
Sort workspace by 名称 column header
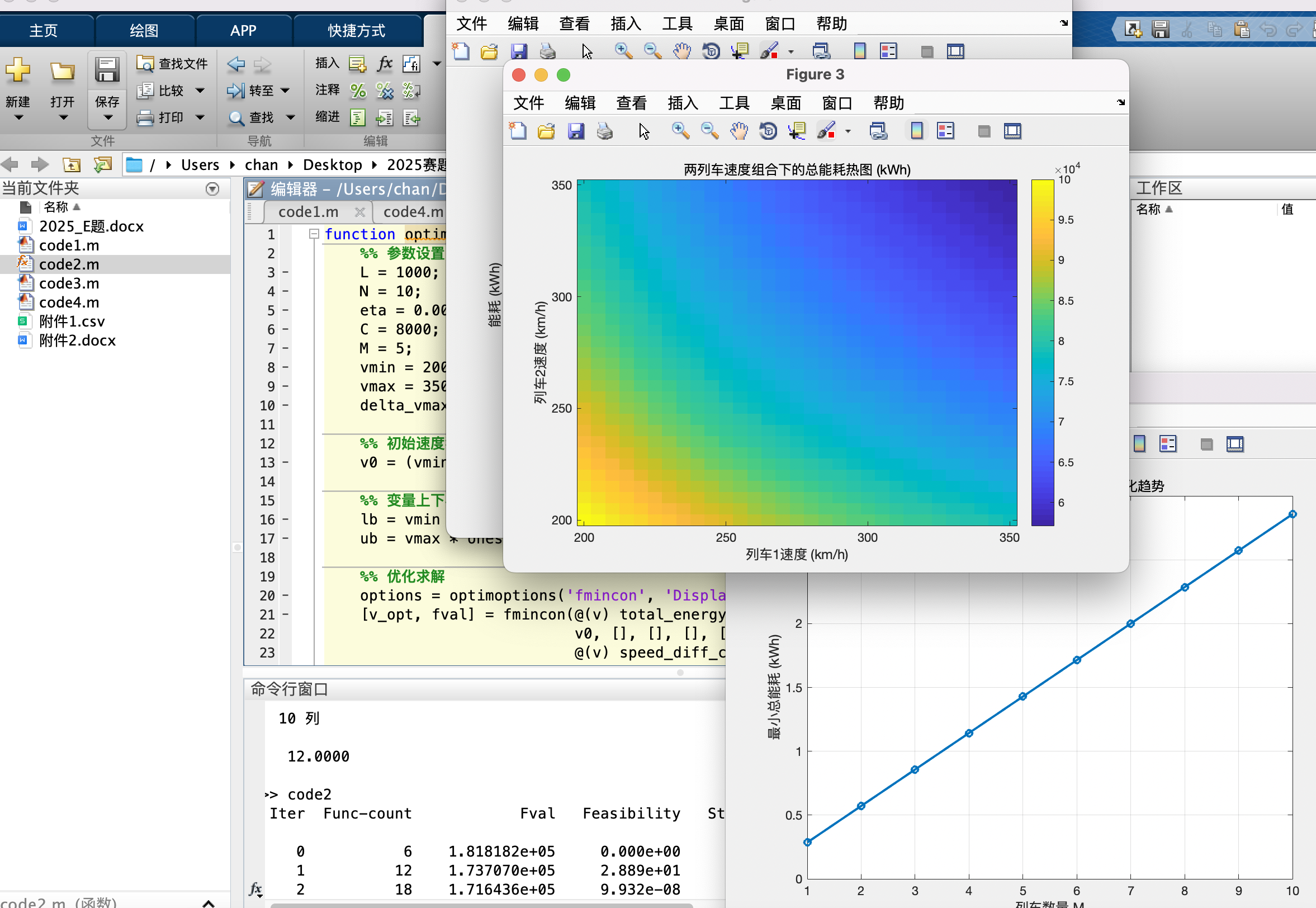(1154, 209)
